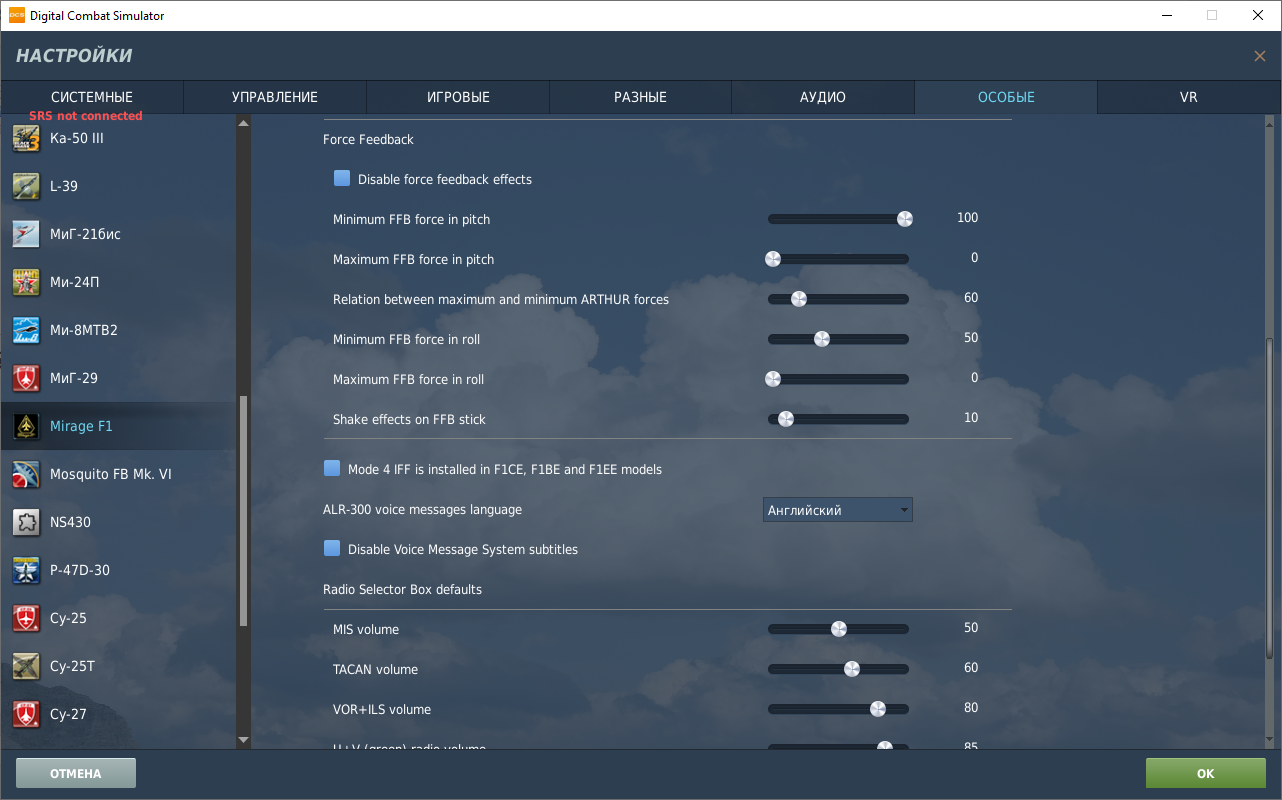The image size is (1282, 800).
Task: Click the Mosquito FB Mk. VI icon
Action: tap(26, 474)
